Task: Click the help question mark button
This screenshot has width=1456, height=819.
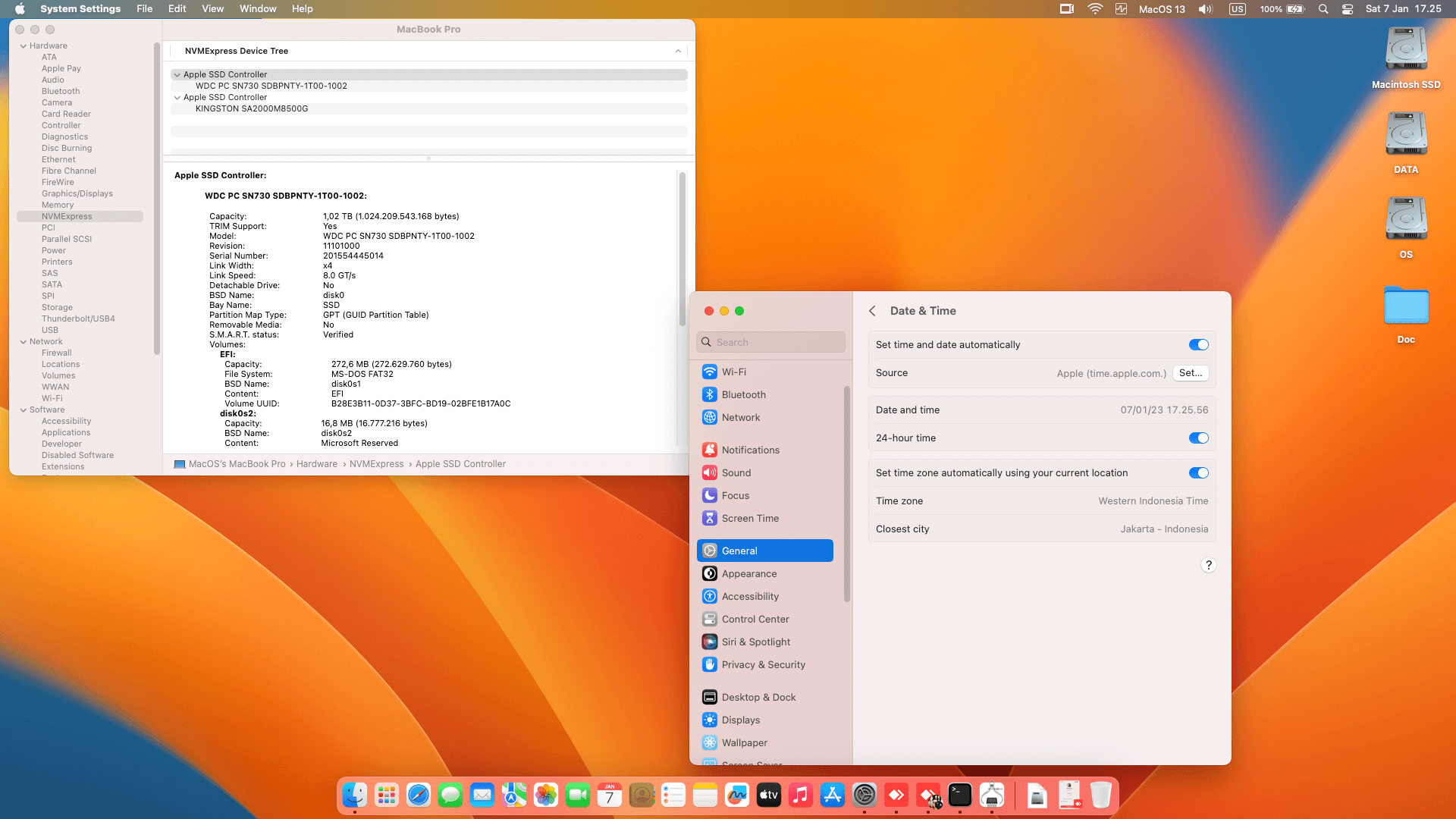Action: (x=1209, y=565)
